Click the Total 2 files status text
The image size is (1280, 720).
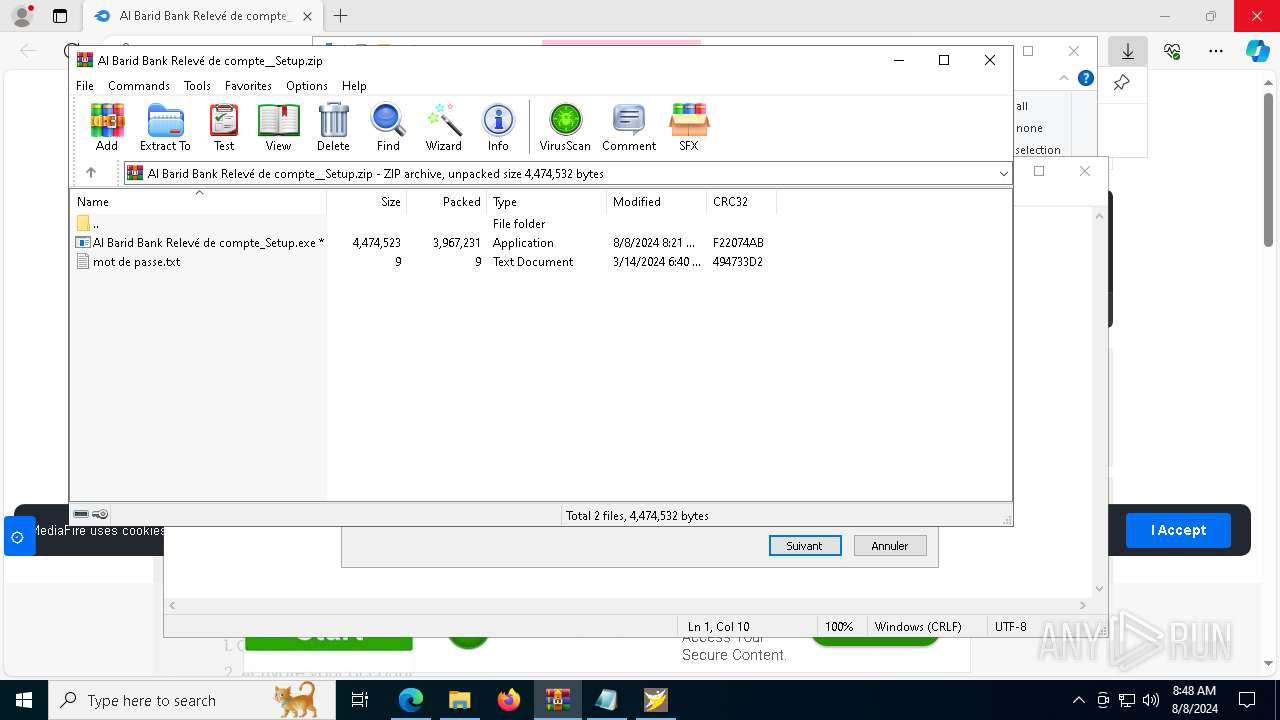[637, 516]
